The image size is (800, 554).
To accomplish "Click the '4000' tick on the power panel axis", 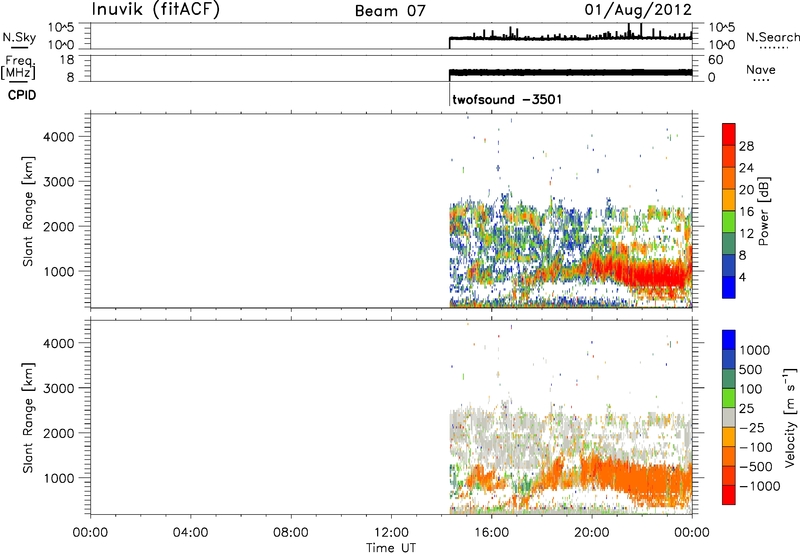I will point(59,137).
